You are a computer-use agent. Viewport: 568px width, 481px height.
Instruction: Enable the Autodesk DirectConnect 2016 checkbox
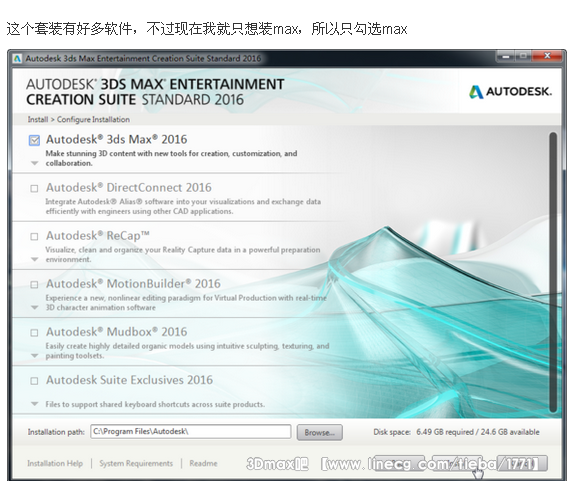tap(34, 188)
